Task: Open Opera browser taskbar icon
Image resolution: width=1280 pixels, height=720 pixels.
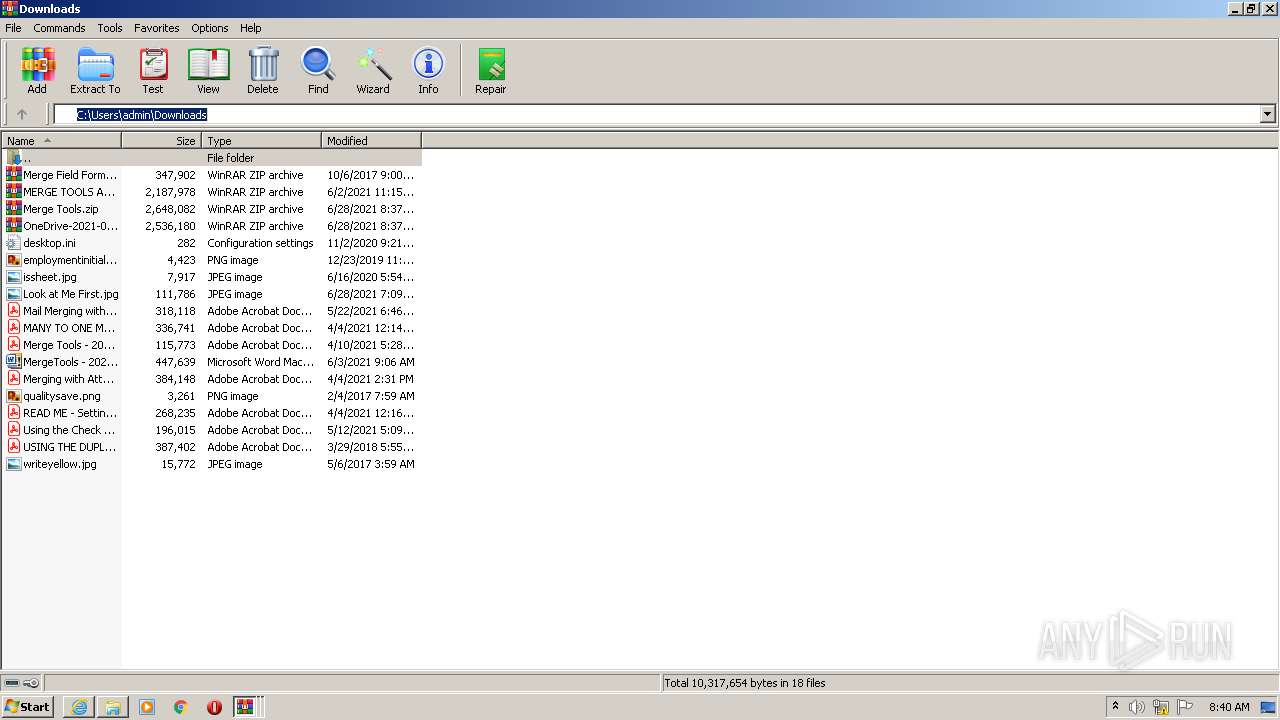Action: point(214,707)
